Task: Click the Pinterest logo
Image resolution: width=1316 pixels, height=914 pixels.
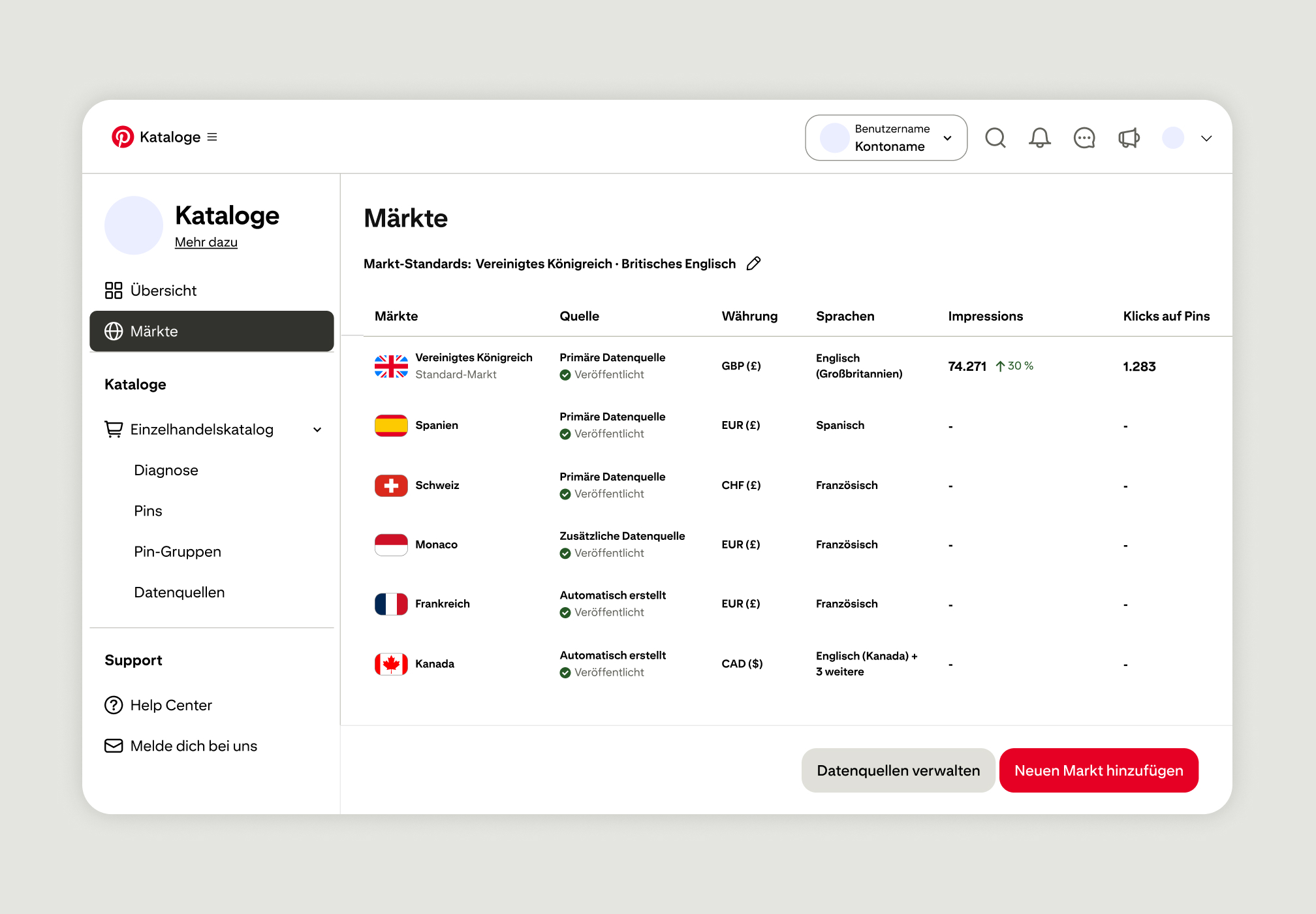Action: click(x=123, y=137)
